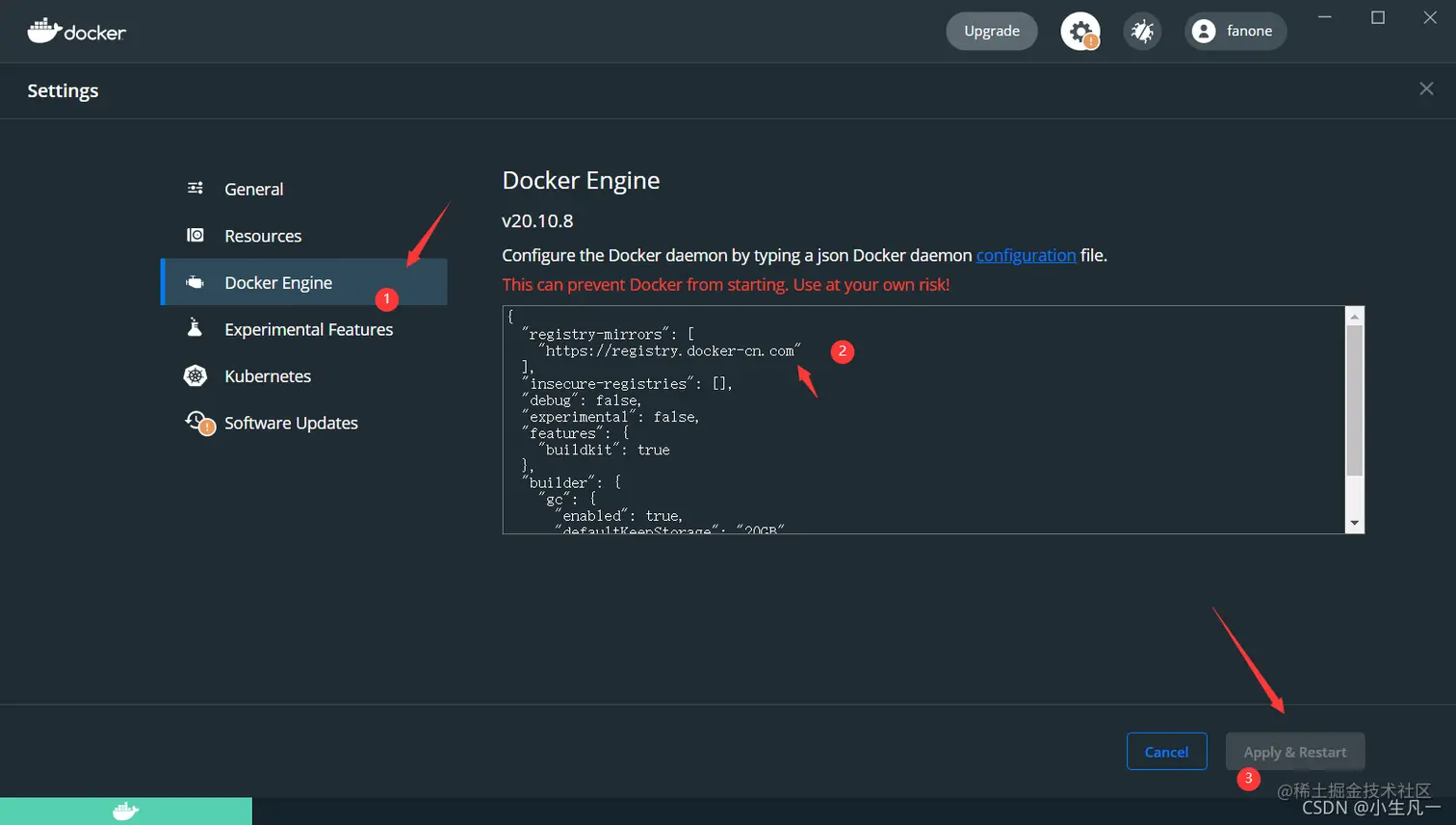This screenshot has height=825, width=1456.
Task: Switch to the Kubernetes tab
Action: (x=304, y=375)
